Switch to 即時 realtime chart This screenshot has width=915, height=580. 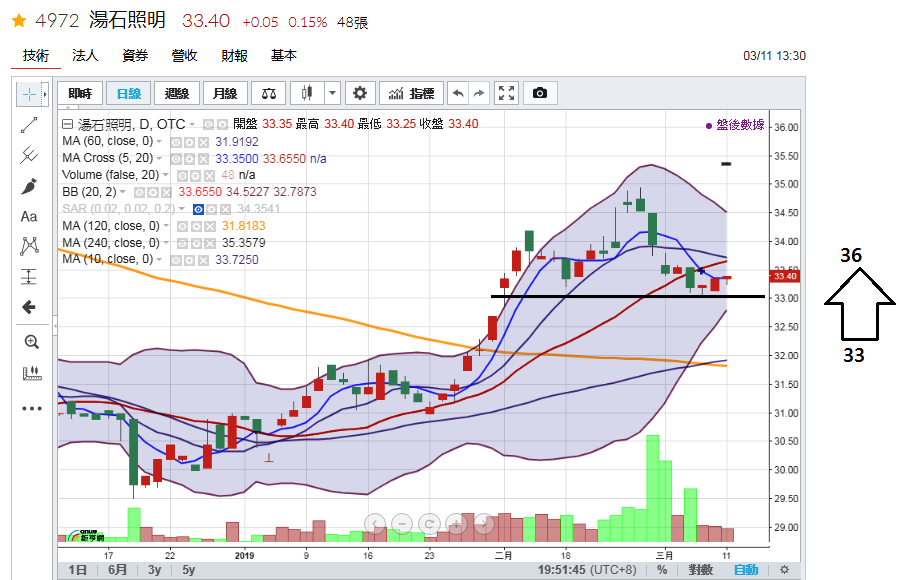click(80, 93)
